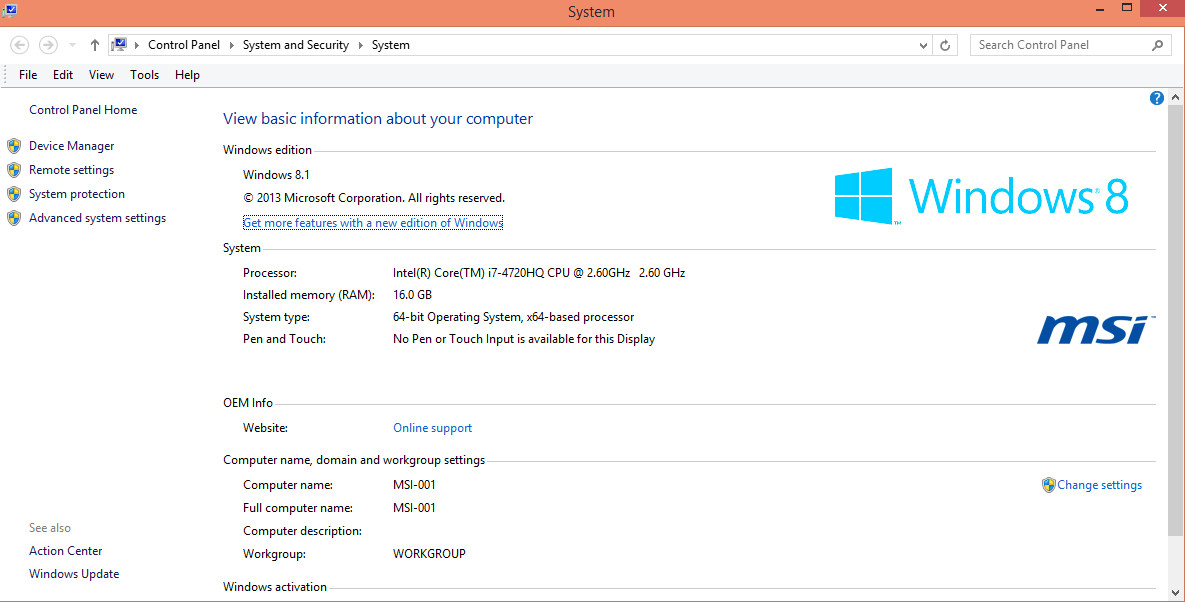The width and height of the screenshot is (1185, 602).
Task: Click the refresh button in address bar
Action: (946, 45)
